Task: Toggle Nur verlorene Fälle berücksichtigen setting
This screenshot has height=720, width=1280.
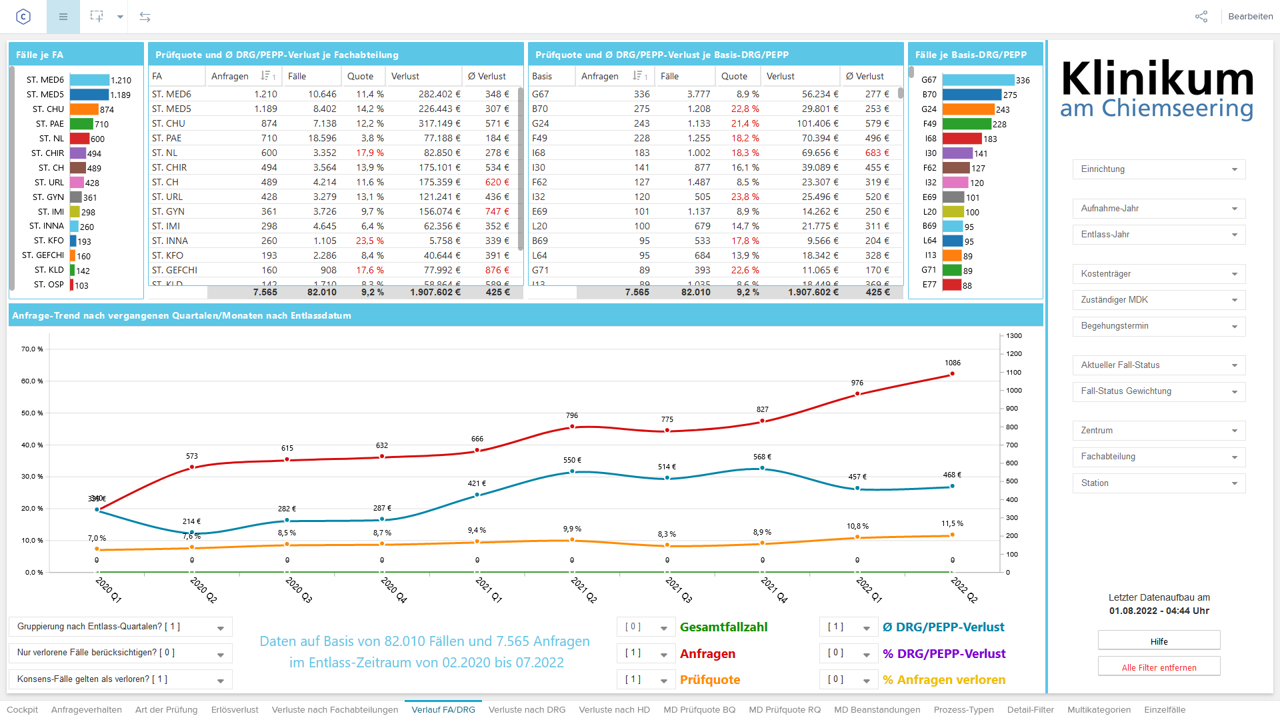Action: coord(121,653)
